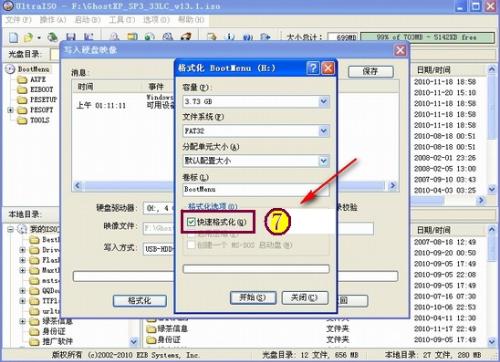Expand the PESOFT folder tree node
500x362 pixels.
click(11, 110)
